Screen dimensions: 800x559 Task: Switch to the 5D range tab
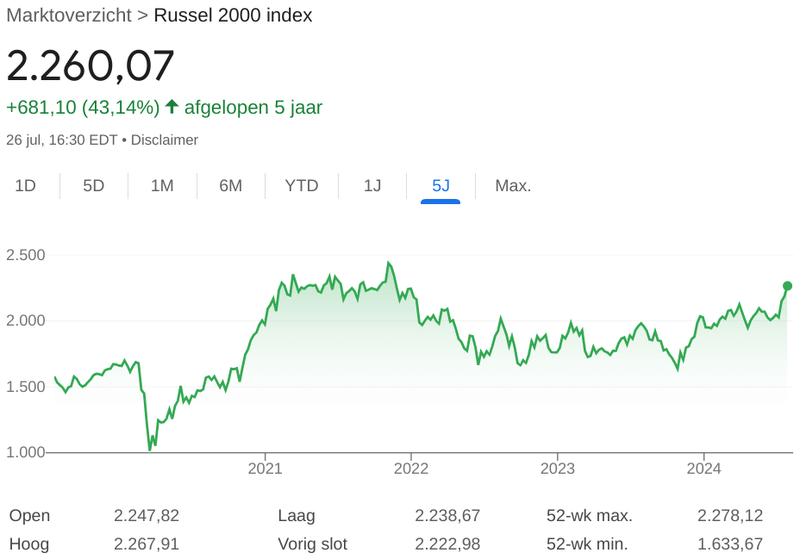pos(93,186)
